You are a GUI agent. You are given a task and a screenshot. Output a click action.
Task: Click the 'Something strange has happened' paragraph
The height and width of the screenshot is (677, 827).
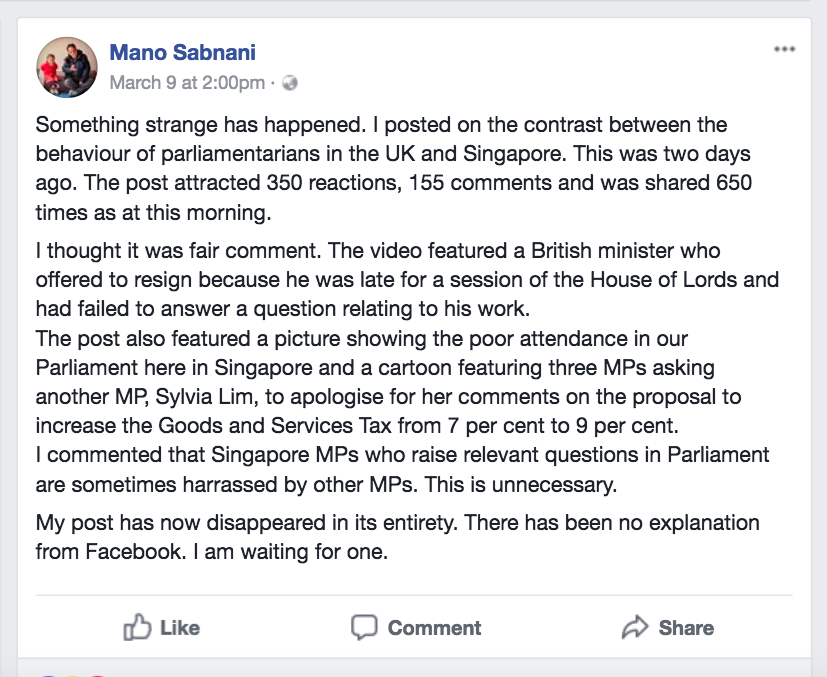(x=394, y=168)
